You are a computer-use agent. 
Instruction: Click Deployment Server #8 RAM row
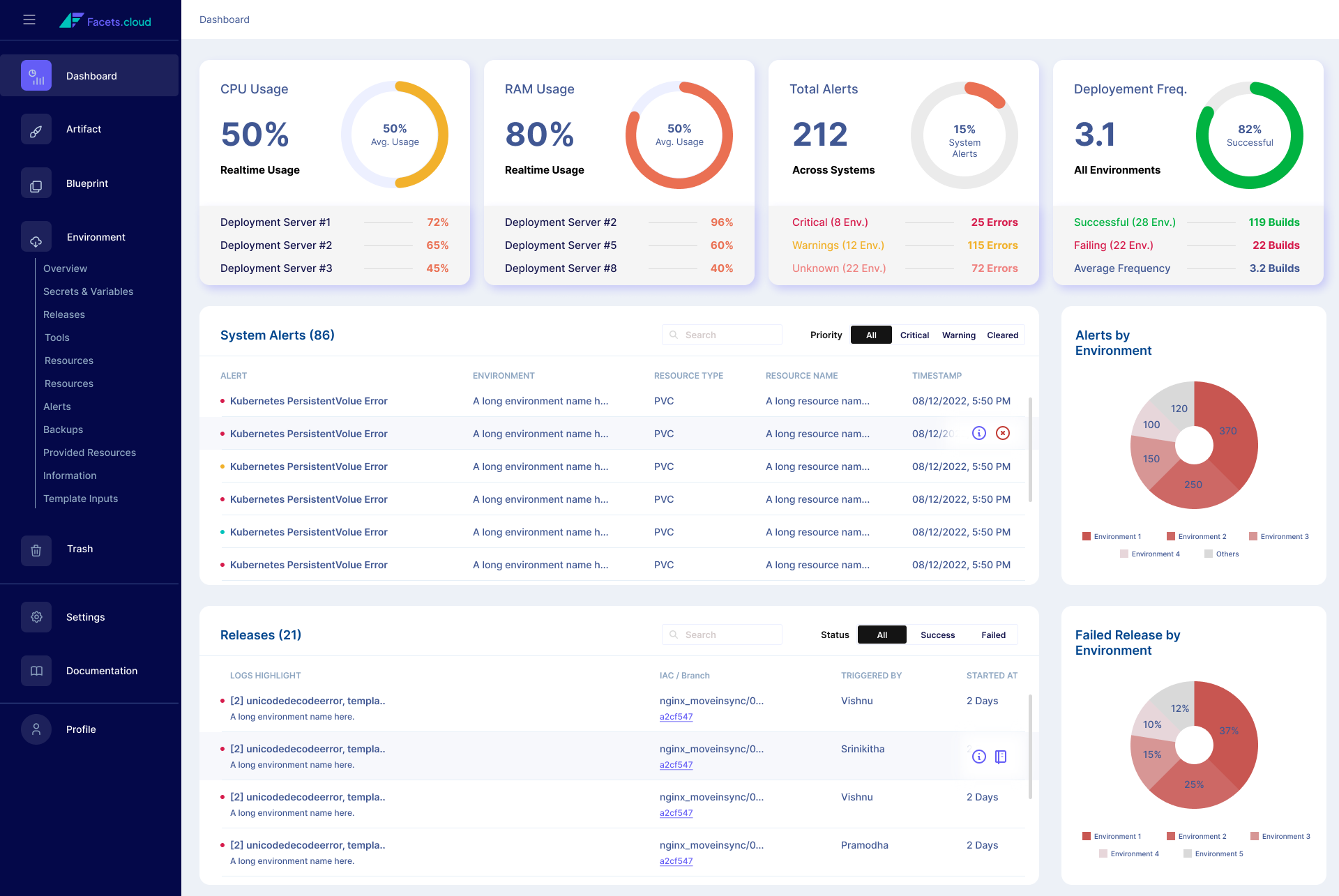click(x=619, y=268)
